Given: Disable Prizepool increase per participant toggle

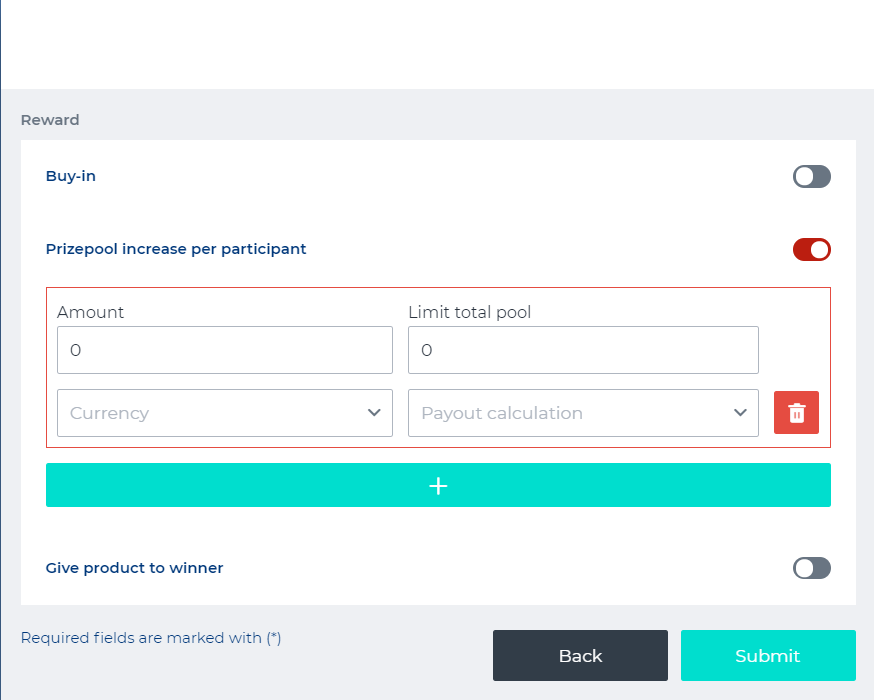Looking at the screenshot, I should pos(811,249).
